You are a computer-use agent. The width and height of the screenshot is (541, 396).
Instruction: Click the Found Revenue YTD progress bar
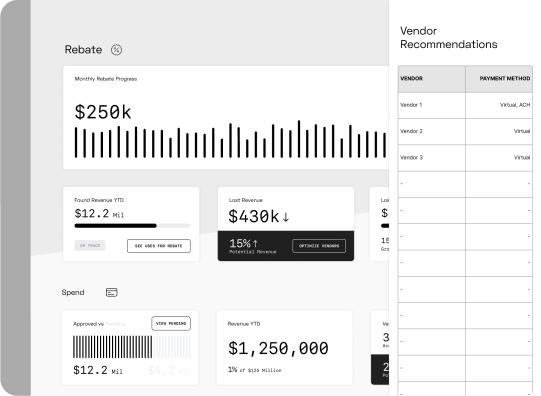[x=132, y=226]
